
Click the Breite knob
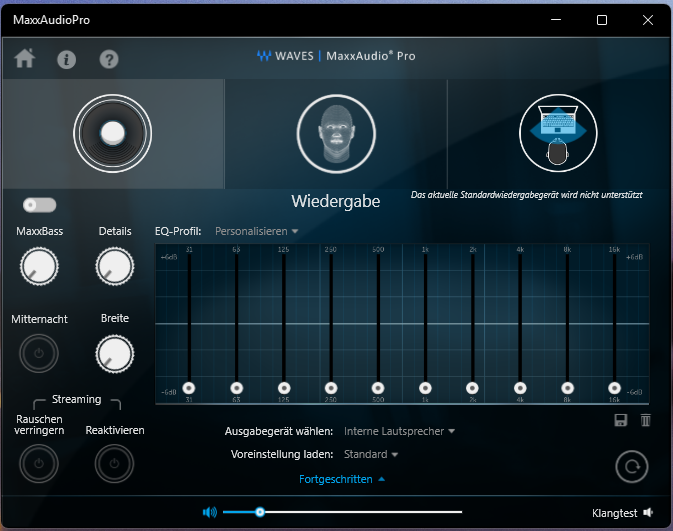(x=115, y=354)
